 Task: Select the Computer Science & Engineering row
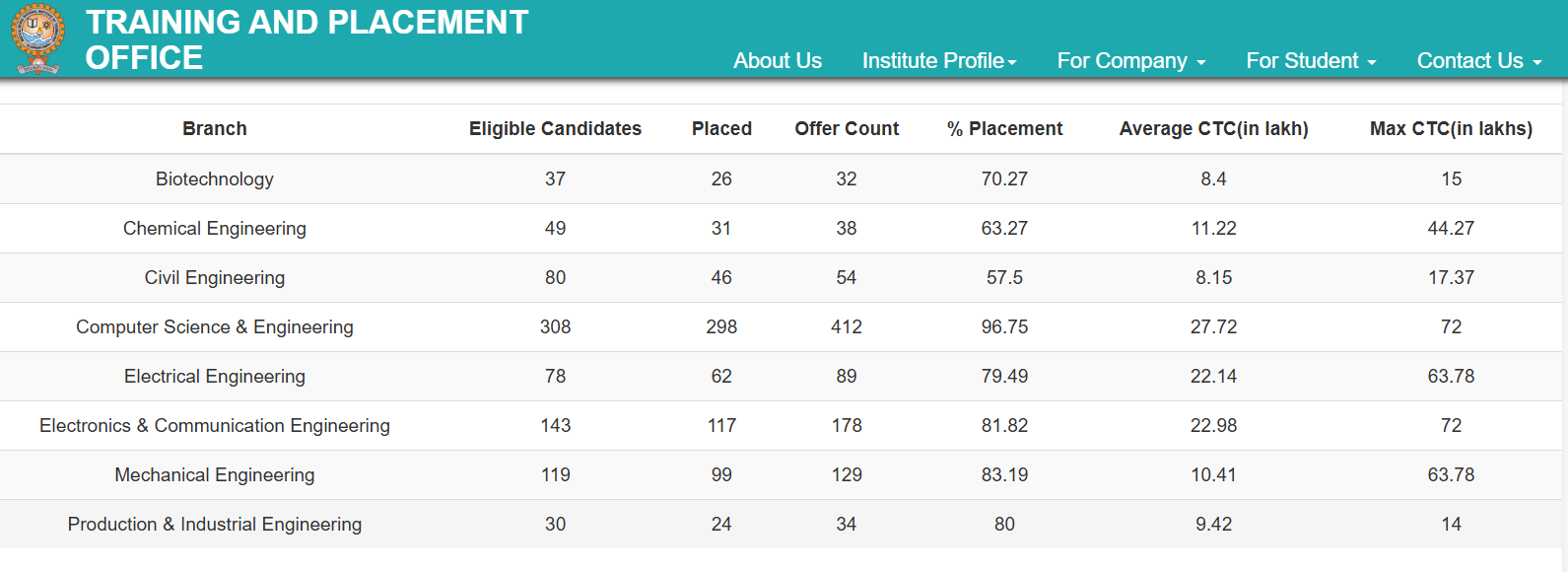[215, 326]
